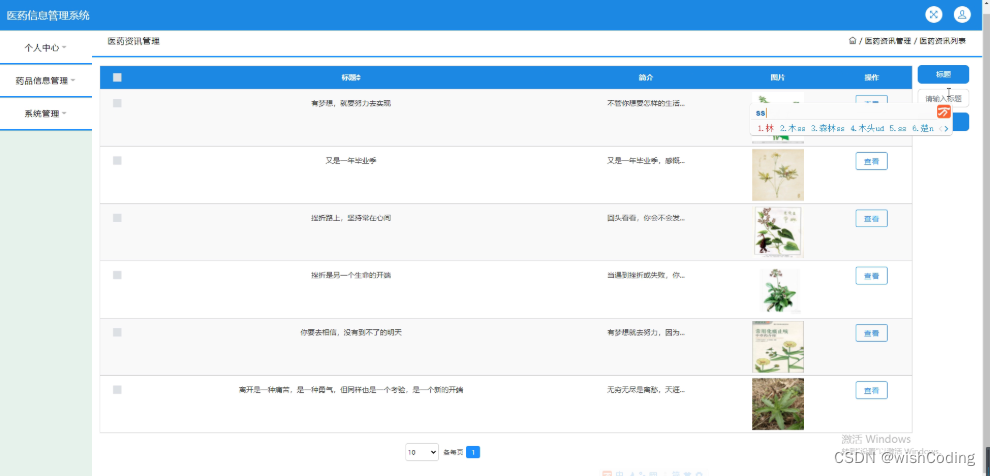This screenshot has width=990, height=476.
Task: Click title text 挫折路上，坚持常在心间
Action: point(350,218)
